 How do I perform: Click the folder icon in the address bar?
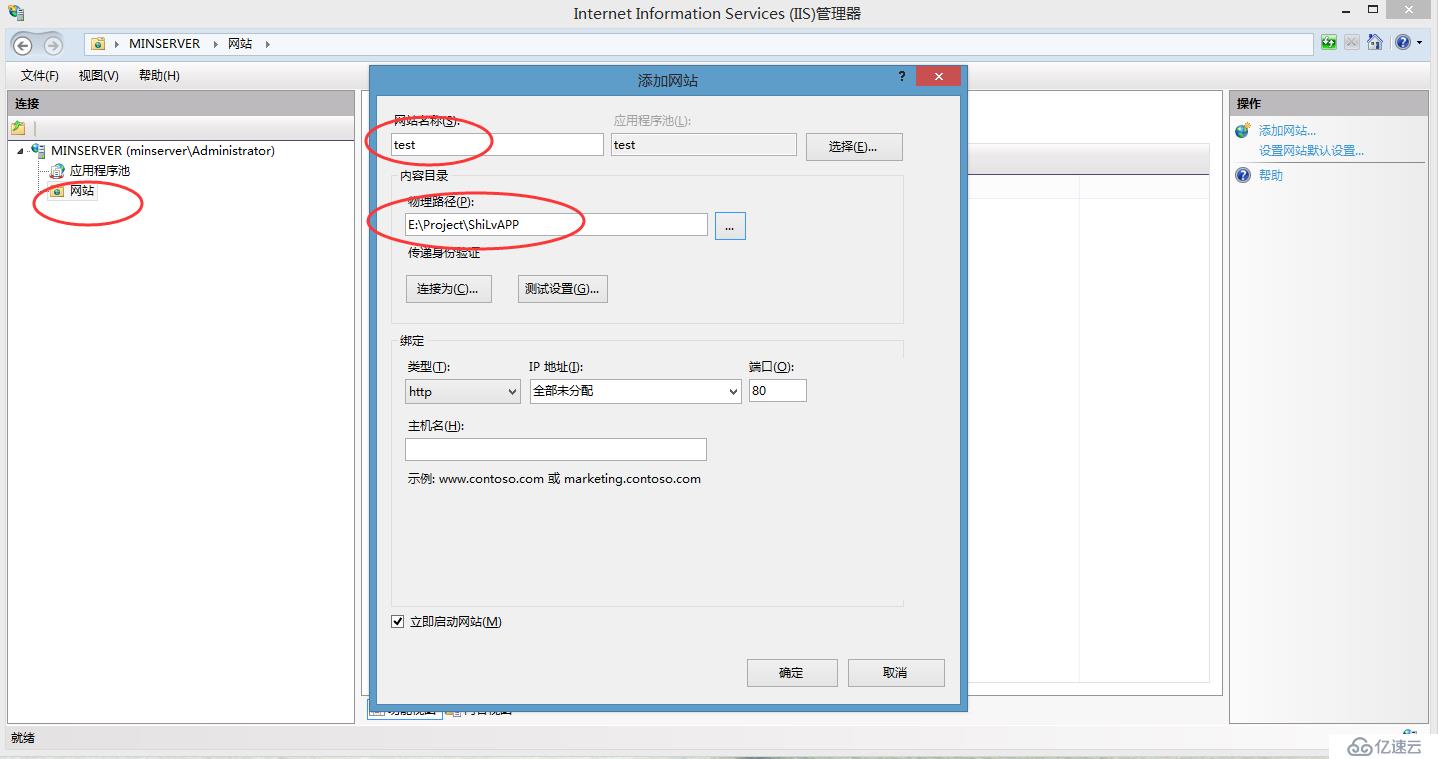tap(98, 44)
